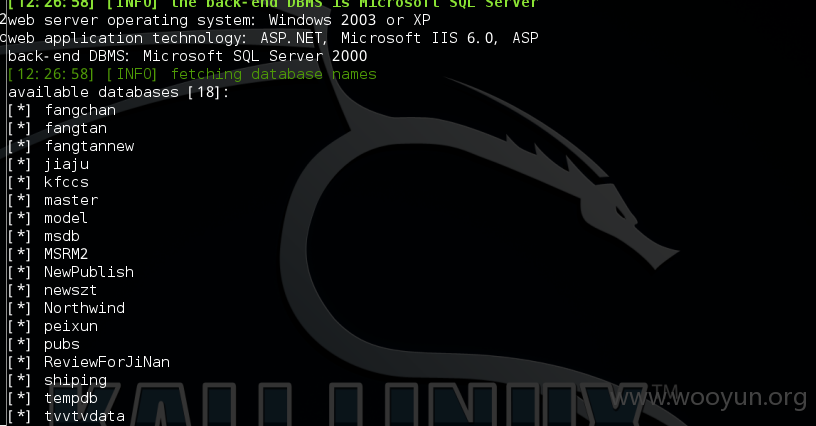Select the 'fetching database names' log message
This screenshot has height=426, width=816.
(274, 74)
